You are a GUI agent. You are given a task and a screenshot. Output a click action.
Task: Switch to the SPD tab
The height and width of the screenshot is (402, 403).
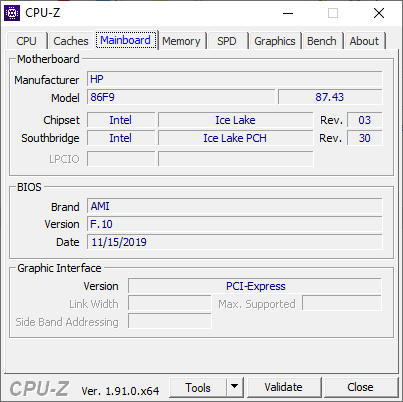click(227, 41)
